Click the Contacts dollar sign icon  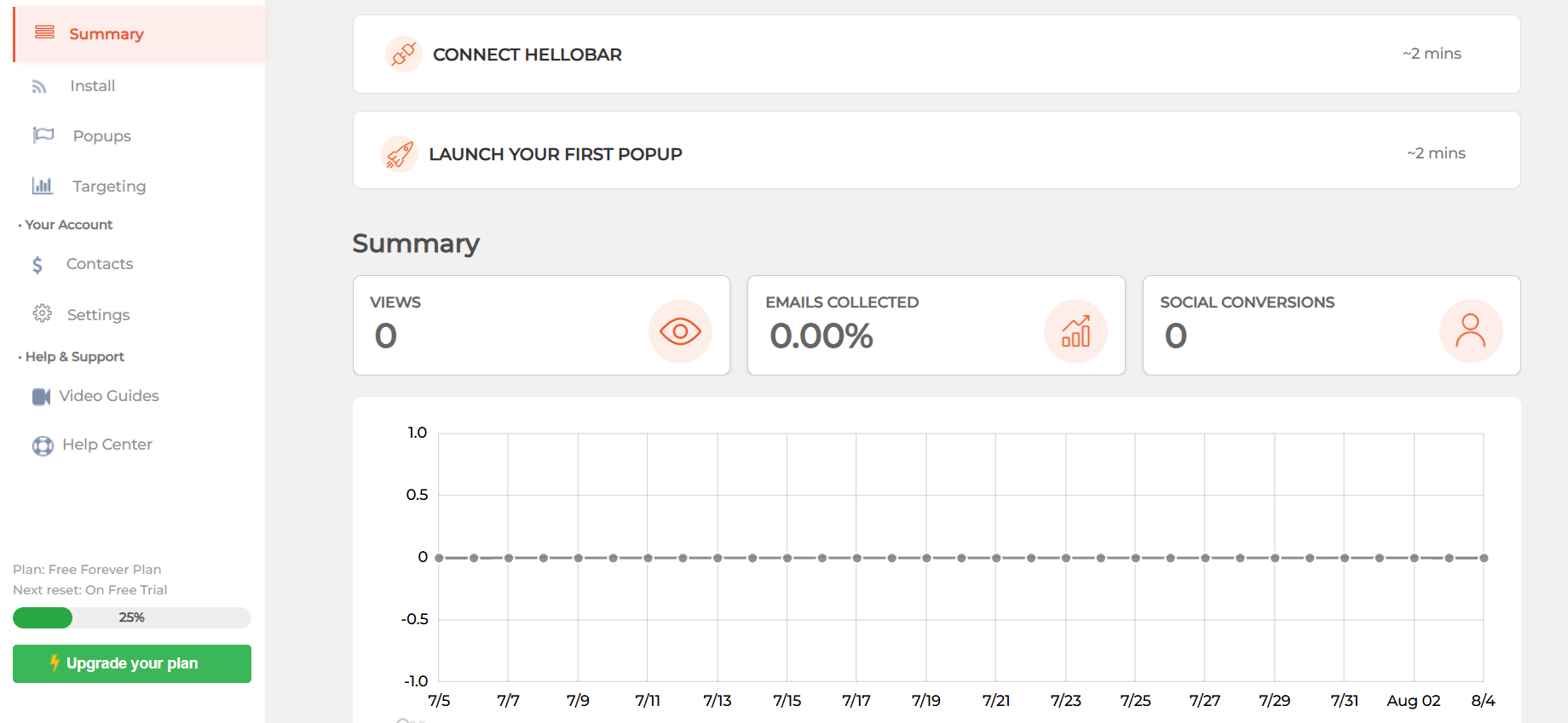[x=37, y=265]
